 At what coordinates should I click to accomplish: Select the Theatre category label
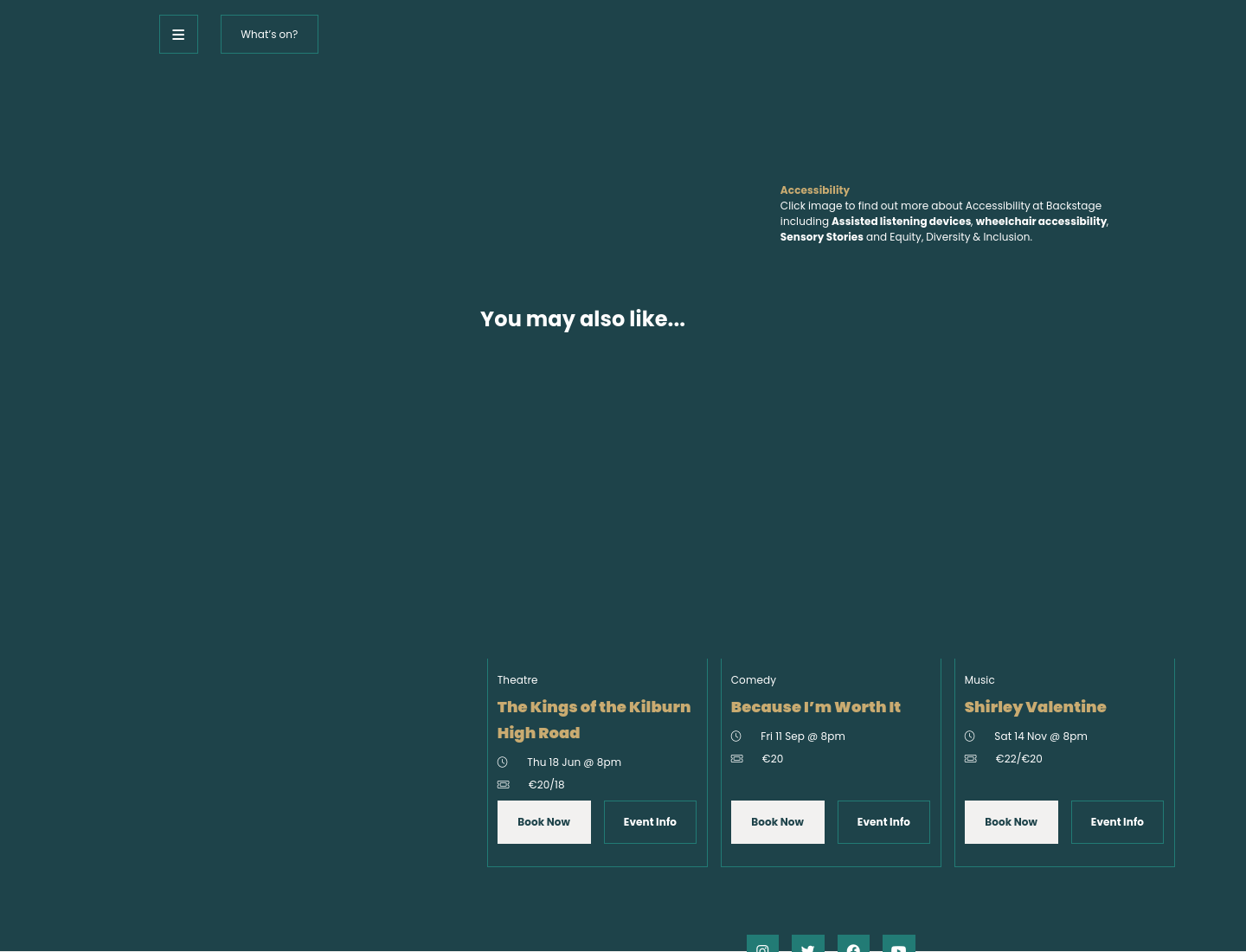517,680
